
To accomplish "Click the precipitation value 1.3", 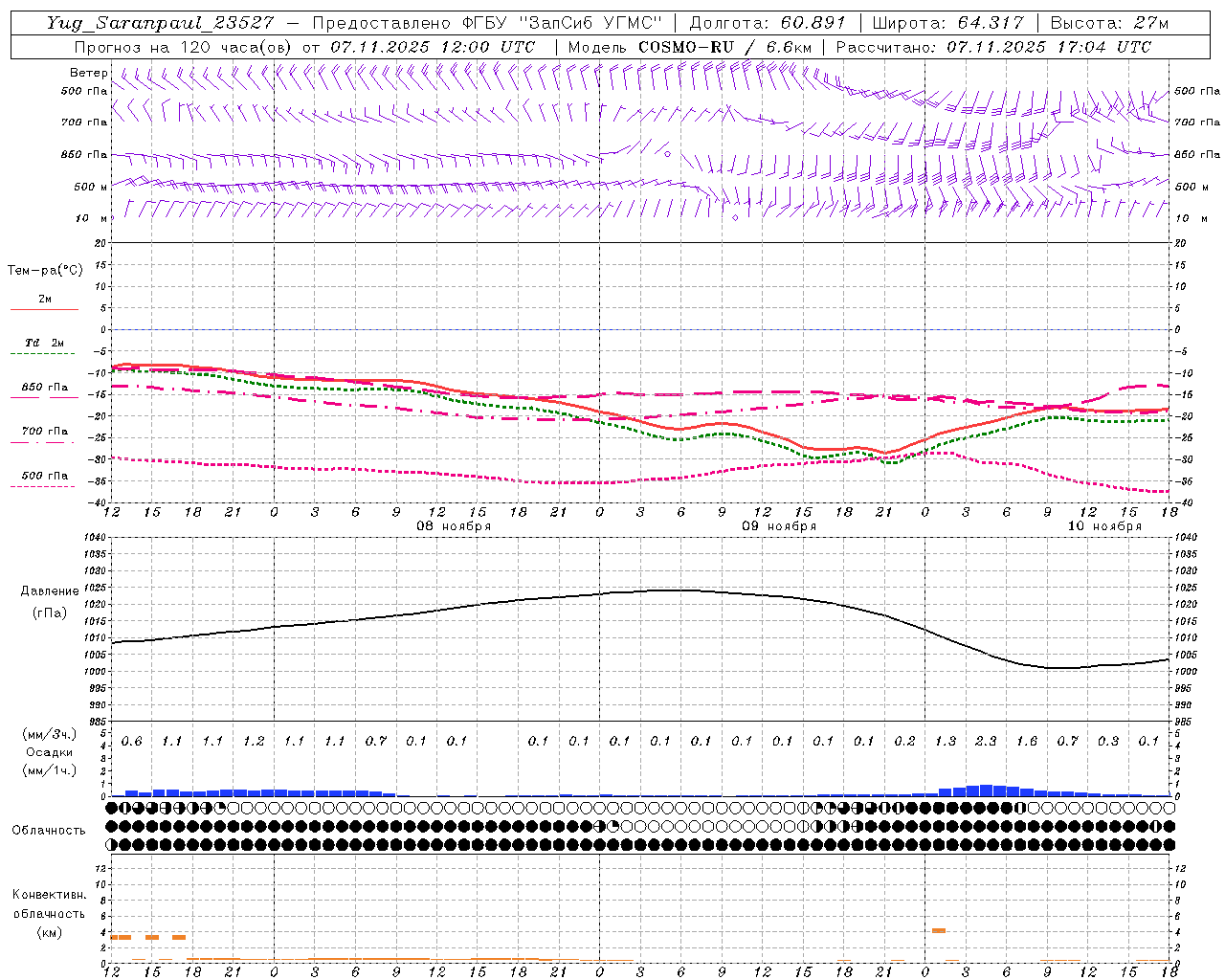I will 946,742.
